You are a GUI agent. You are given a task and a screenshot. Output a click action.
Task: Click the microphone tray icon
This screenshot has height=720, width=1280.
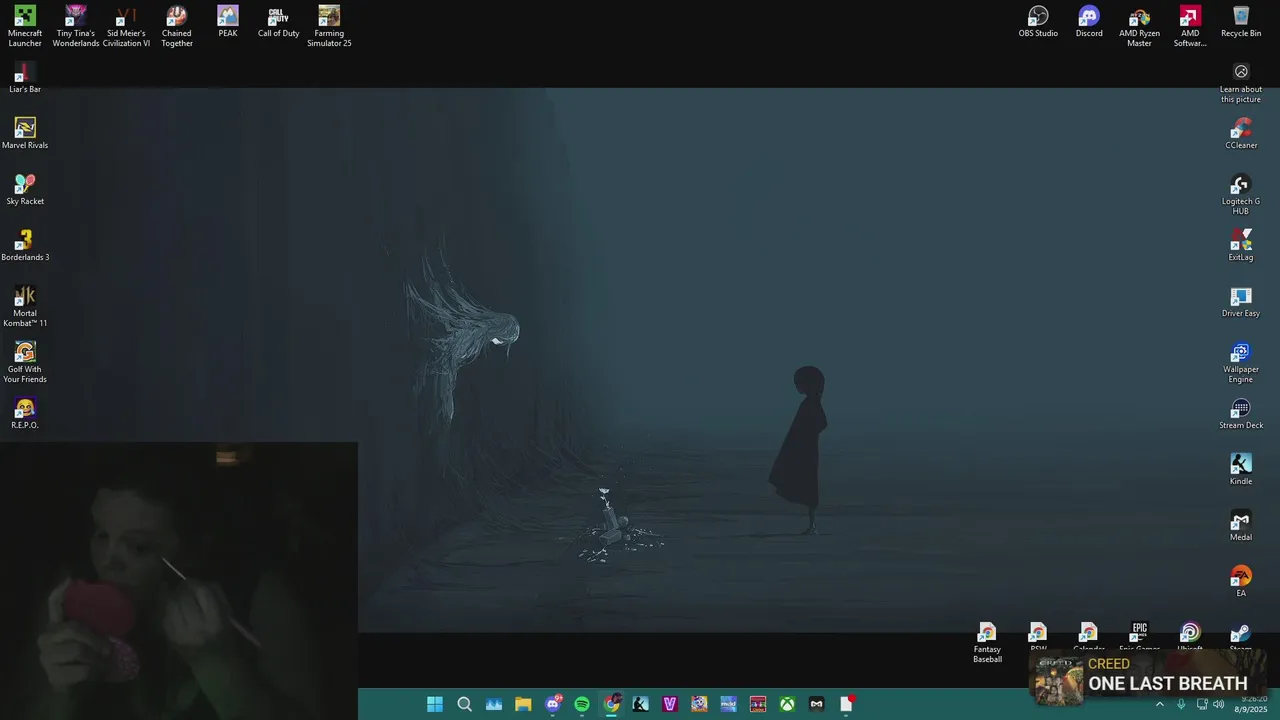pos(1181,704)
